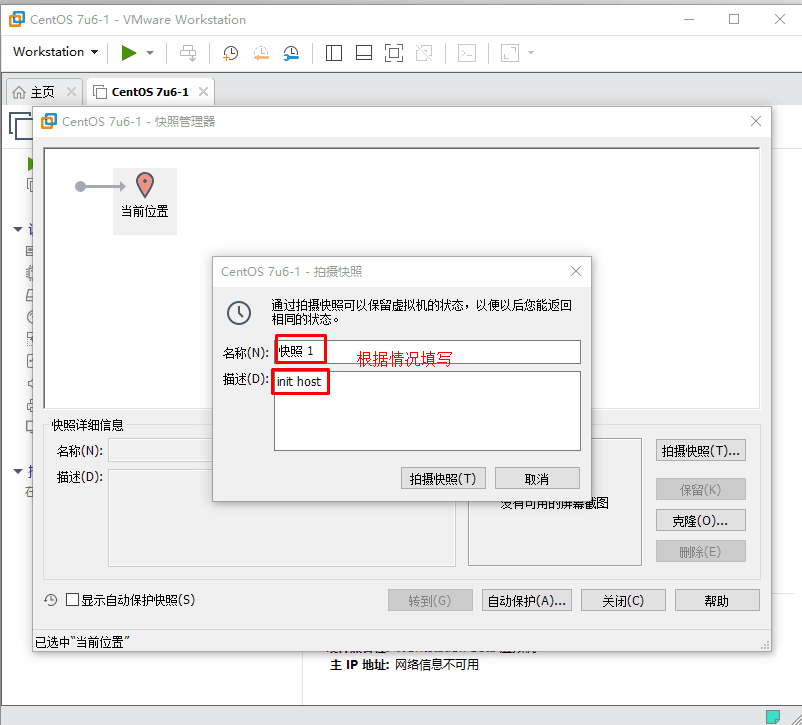Screen dimensions: 802x725
Task: Click the 克隆(O)... clone button
Action: 701,521
